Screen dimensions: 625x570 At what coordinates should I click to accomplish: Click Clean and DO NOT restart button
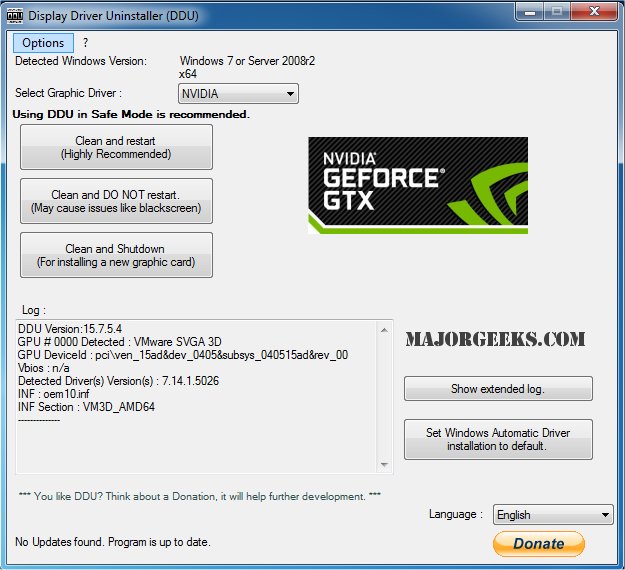pyautogui.click(x=116, y=202)
